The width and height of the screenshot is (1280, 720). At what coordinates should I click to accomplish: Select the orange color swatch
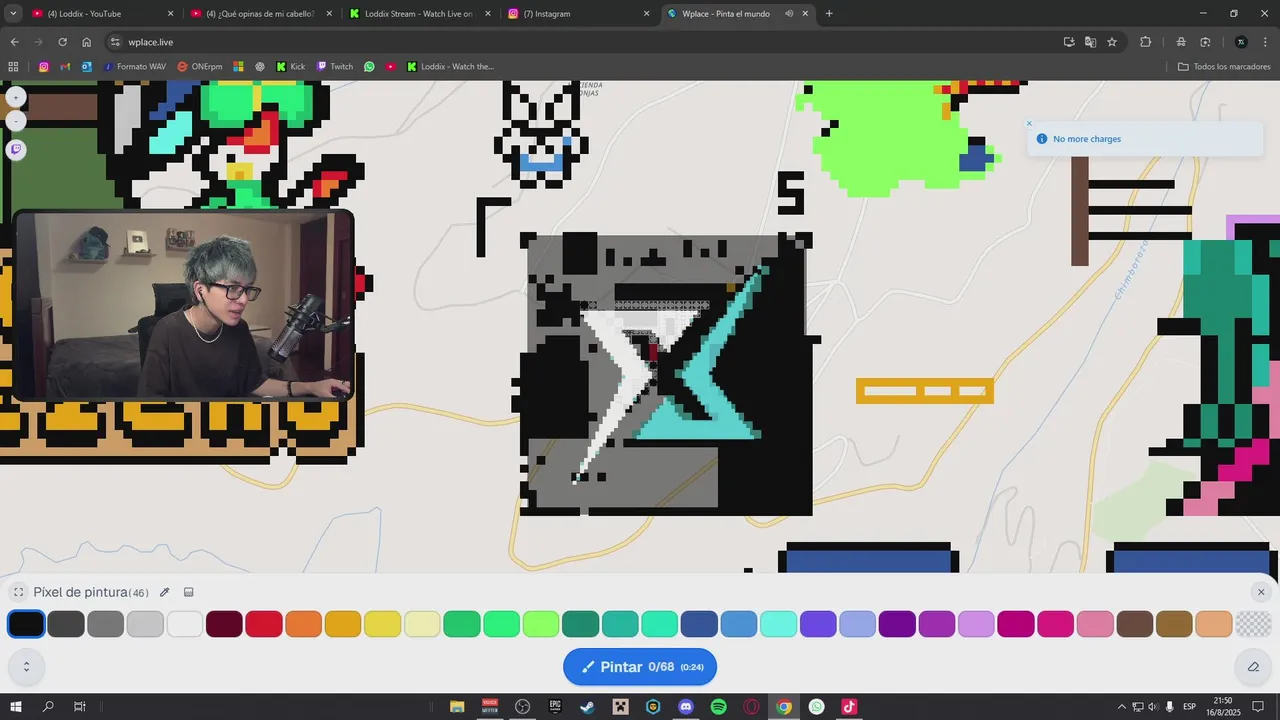tap(304, 624)
